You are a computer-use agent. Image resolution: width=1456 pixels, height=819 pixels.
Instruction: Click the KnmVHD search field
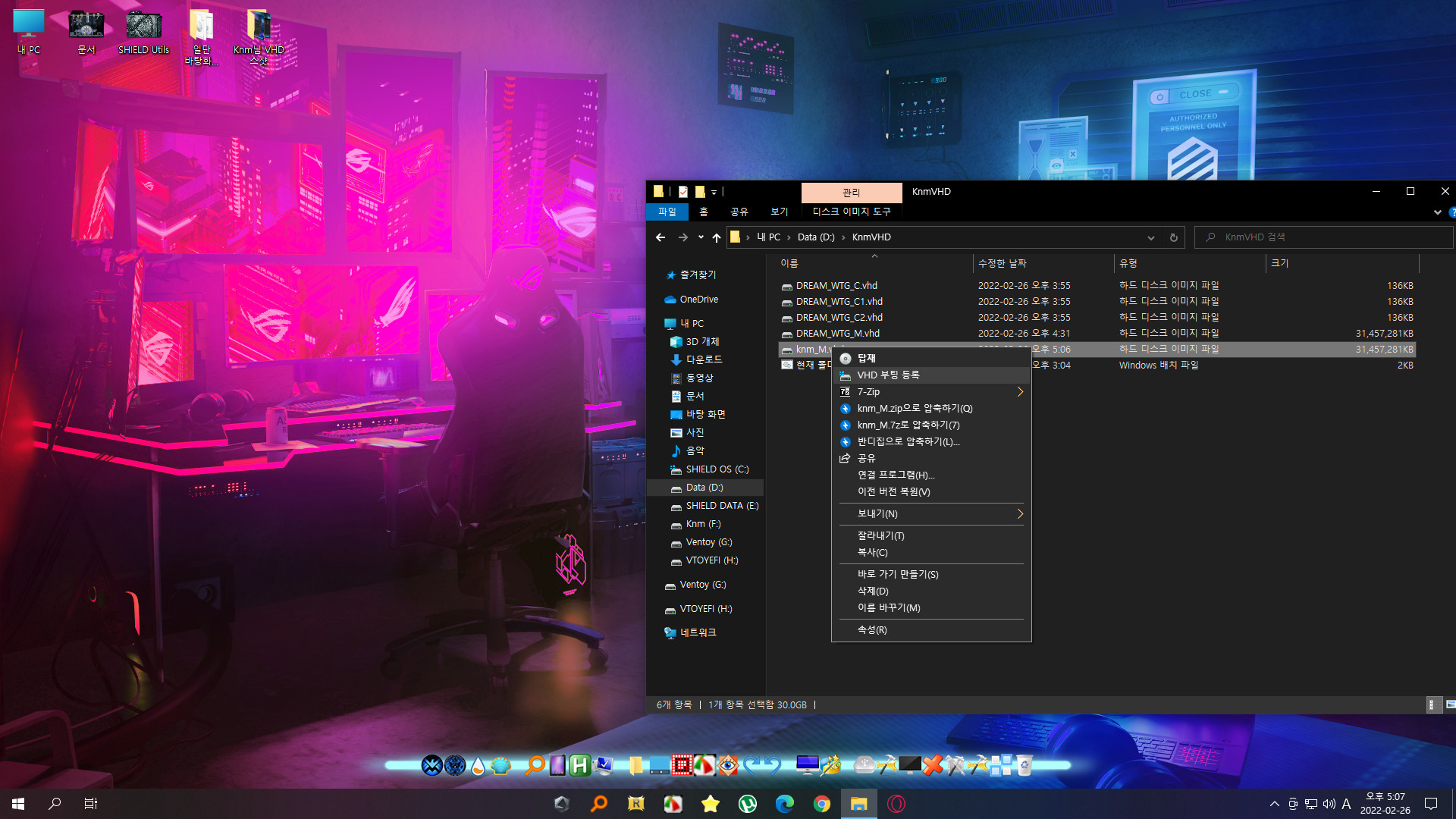(1323, 237)
